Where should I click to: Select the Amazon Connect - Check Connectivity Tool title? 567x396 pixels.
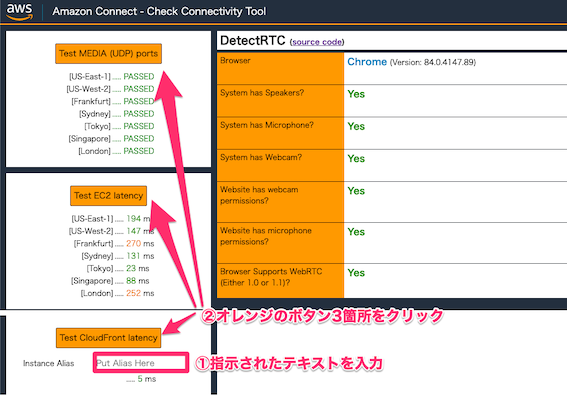pos(159,11)
